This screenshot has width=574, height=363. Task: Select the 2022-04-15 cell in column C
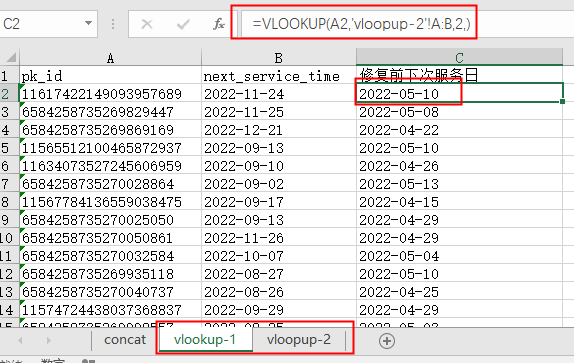pyautogui.click(x=459, y=201)
